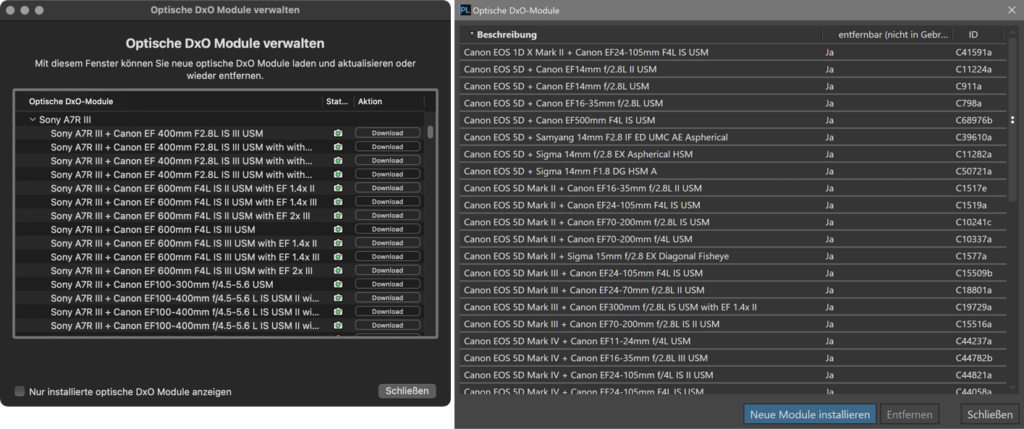Select row 'Canon EOS 5D + Canon EF500mm F4L IS USM'
Viewport: 1024px width, 429px height.
[734, 120]
